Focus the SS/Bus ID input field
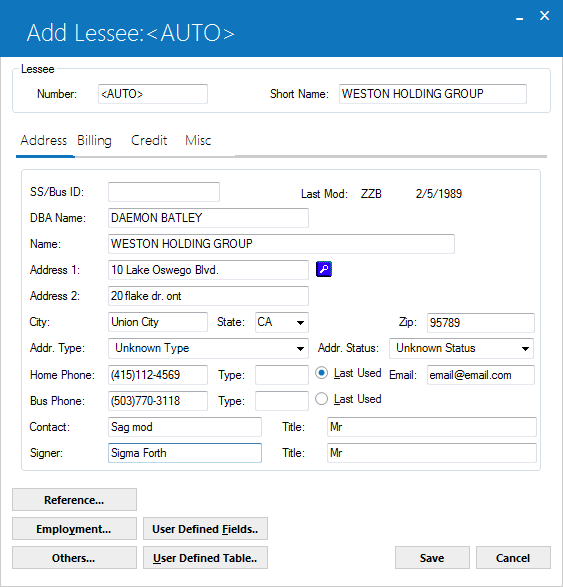 click(x=164, y=192)
